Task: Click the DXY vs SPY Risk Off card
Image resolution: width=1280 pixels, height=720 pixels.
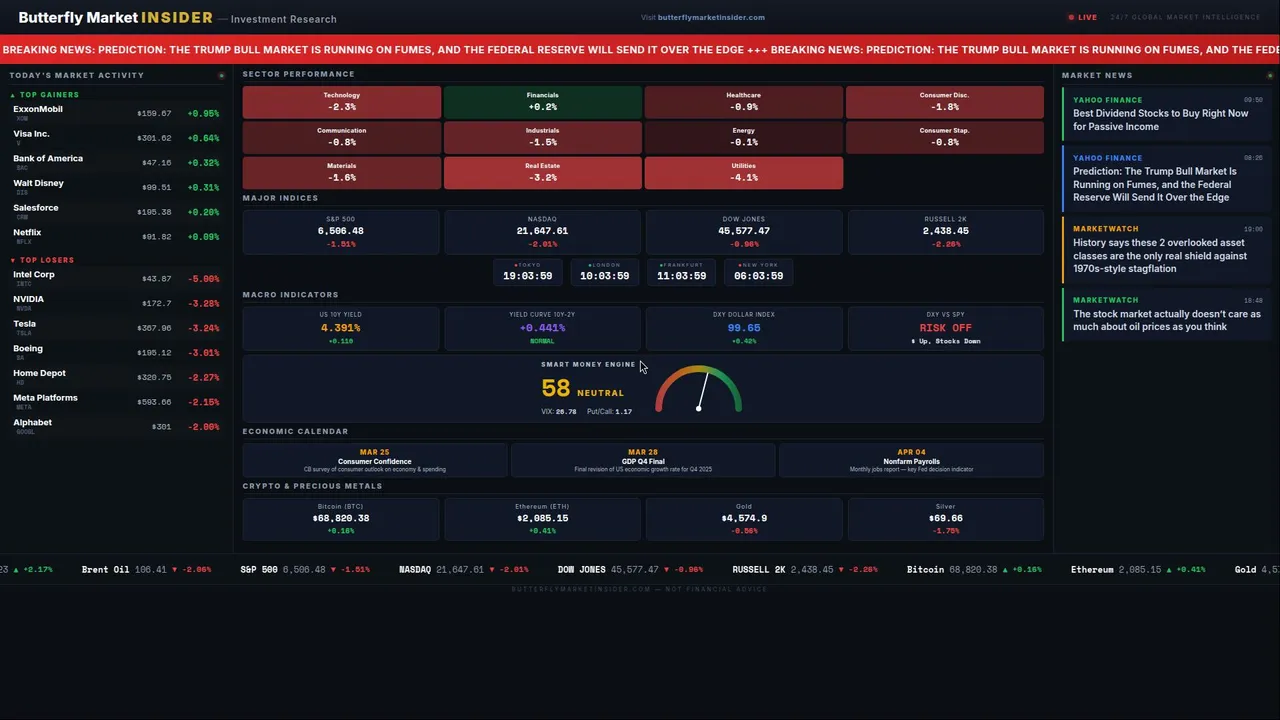Action: (x=946, y=328)
